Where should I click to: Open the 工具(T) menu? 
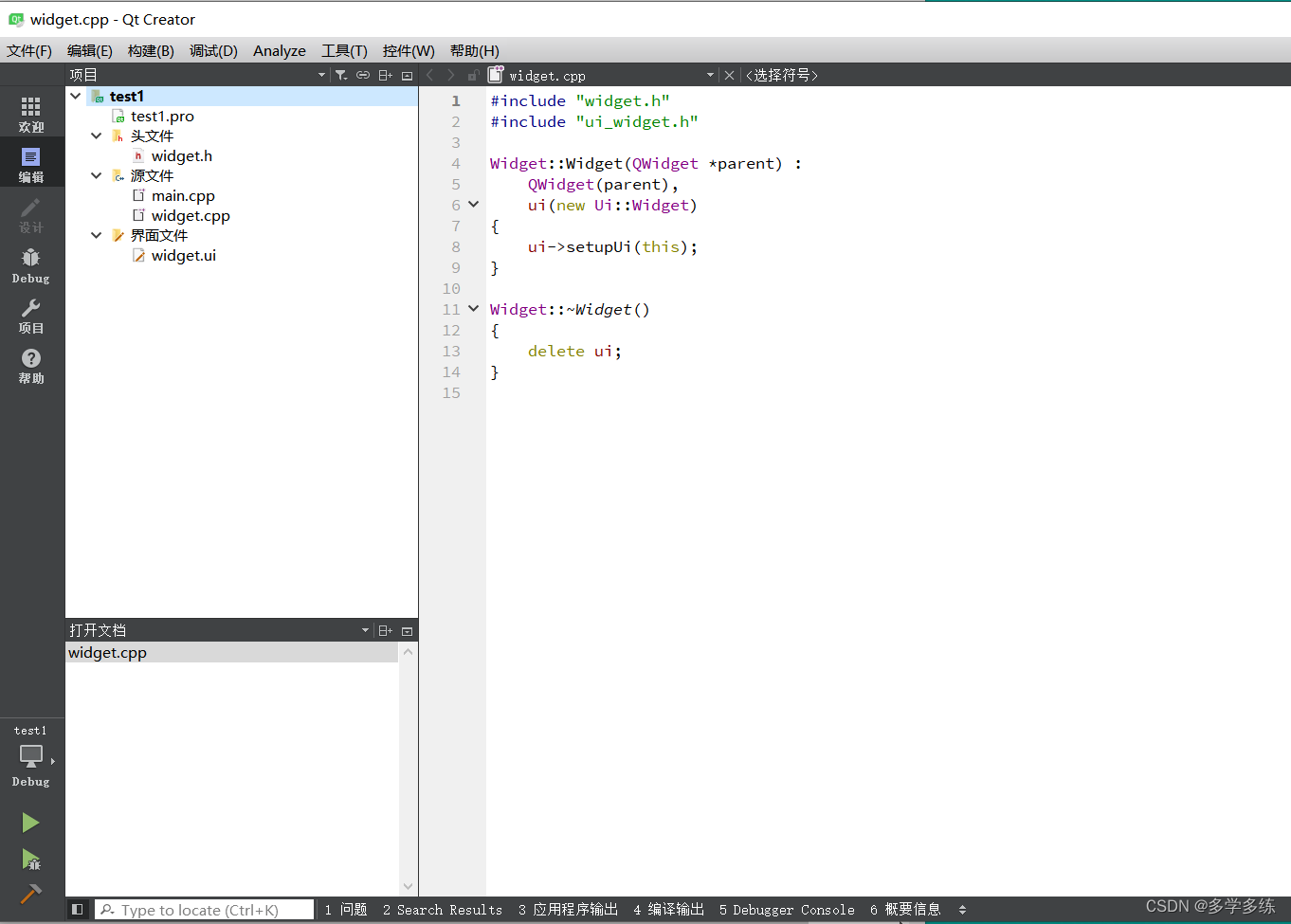[344, 50]
